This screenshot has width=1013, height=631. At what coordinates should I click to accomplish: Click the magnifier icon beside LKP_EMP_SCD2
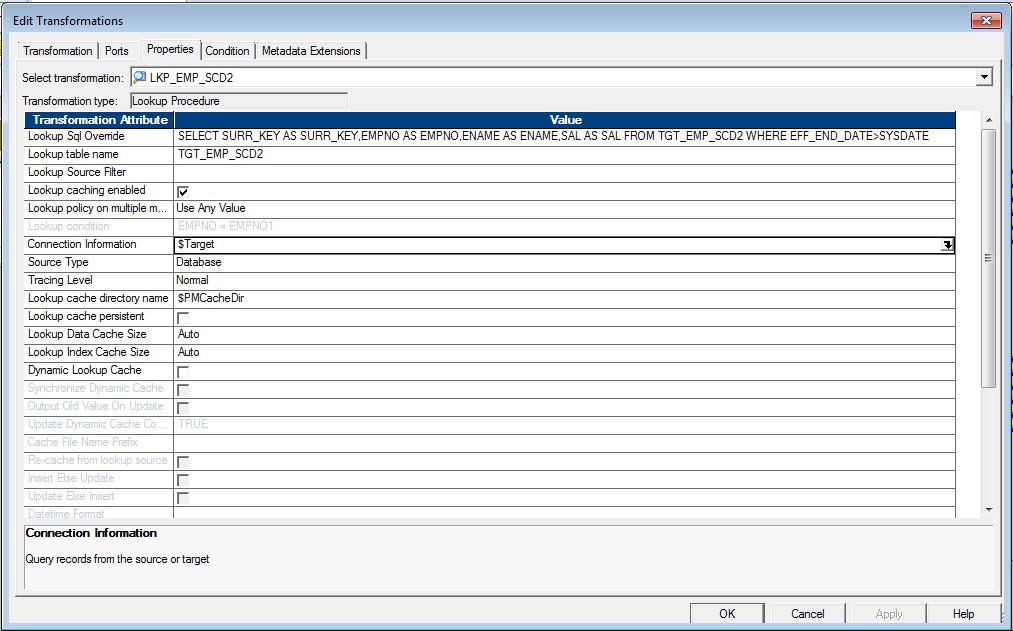[138, 77]
